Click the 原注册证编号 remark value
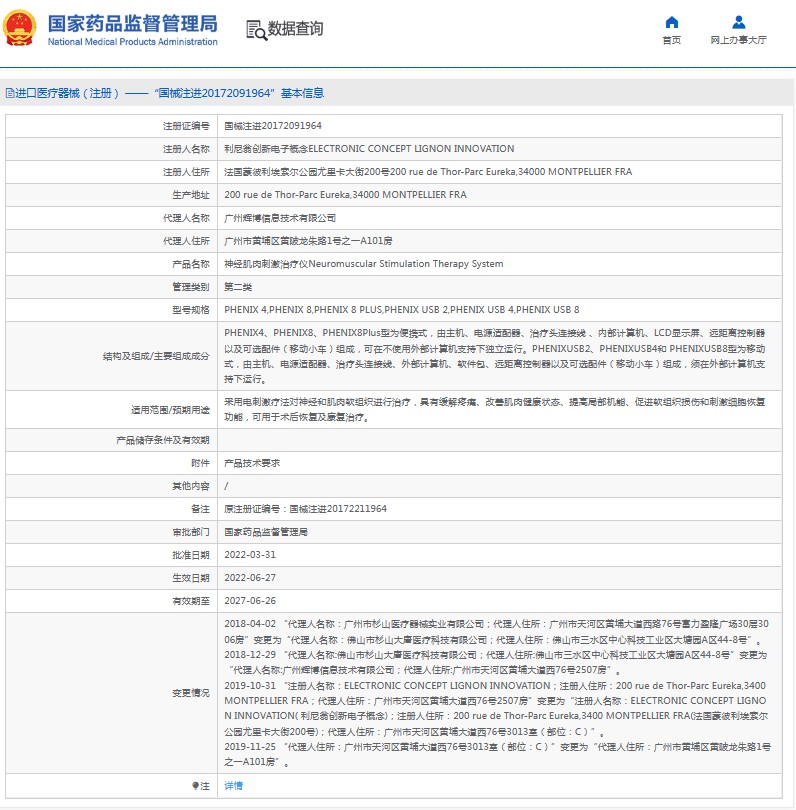The width and height of the screenshot is (796, 810). (x=305, y=509)
